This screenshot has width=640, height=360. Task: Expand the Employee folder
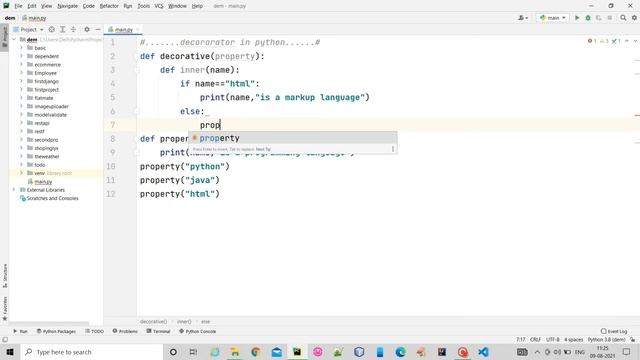pos(21,73)
